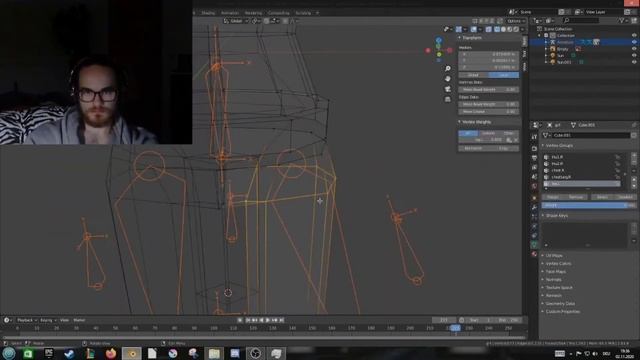Jump to timeline end frame button
This screenshot has width=640, height=360.
282,320
